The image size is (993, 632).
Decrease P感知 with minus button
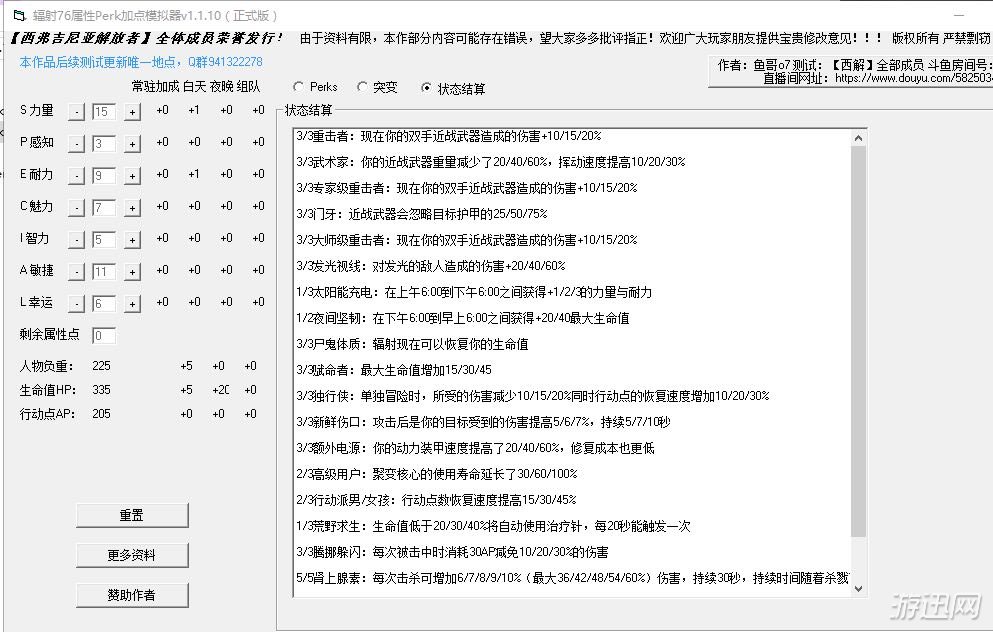[x=76, y=144]
